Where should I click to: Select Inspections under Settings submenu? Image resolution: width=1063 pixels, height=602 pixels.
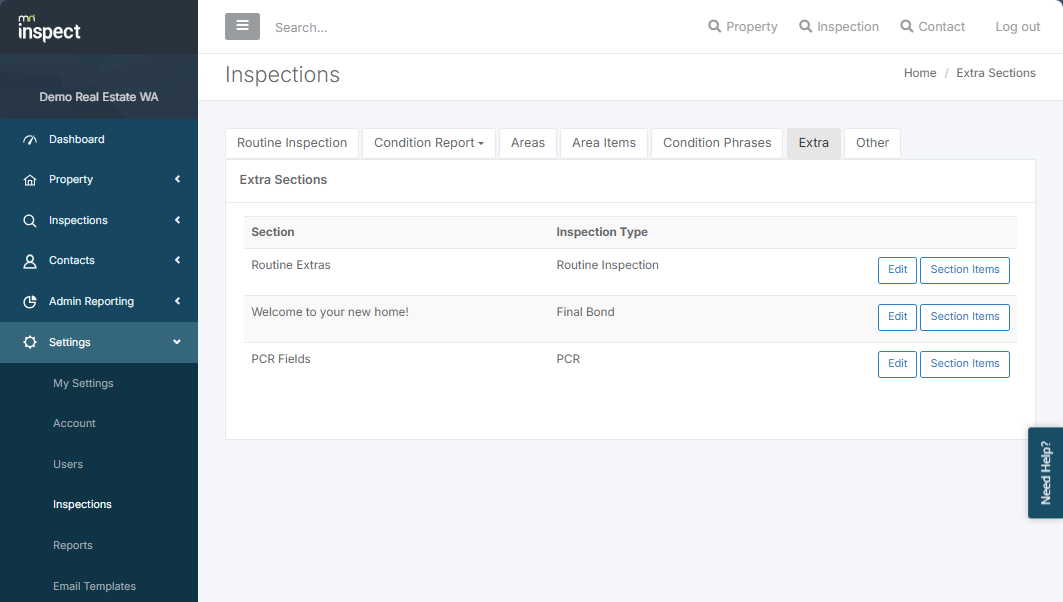coord(82,504)
